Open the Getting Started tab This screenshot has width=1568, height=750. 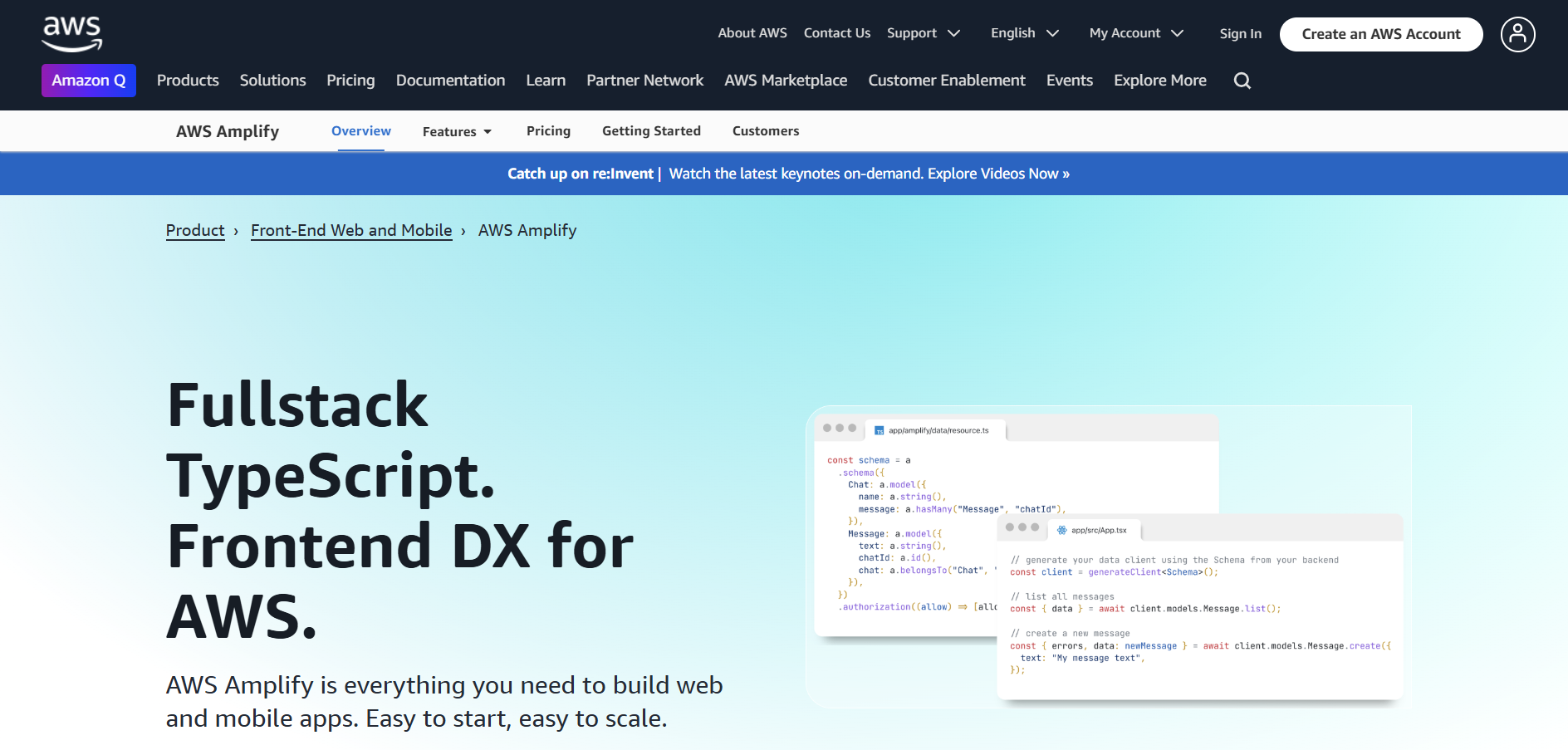pyautogui.click(x=651, y=131)
